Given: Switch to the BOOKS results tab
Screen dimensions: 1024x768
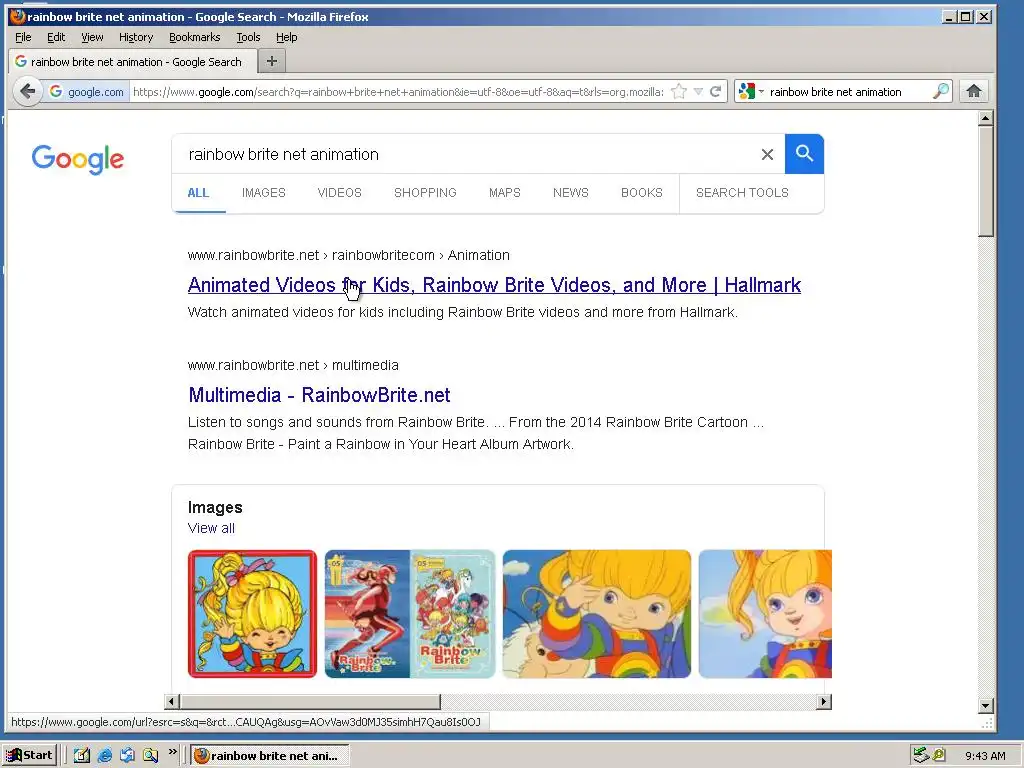Looking at the screenshot, I should point(642,193).
